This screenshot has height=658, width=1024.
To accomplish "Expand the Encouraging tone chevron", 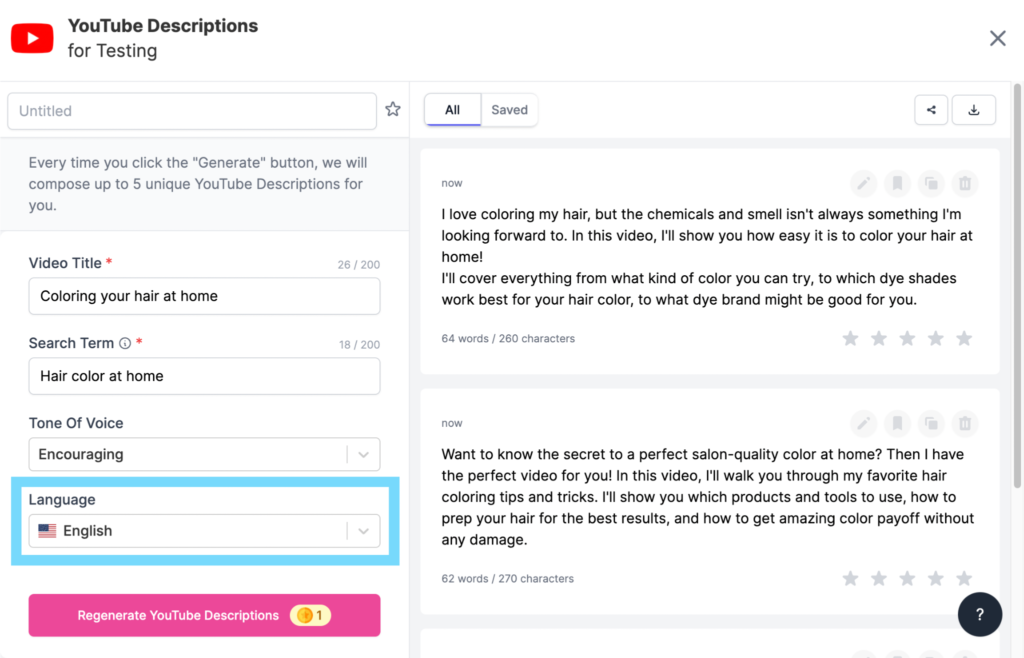I will pyautogui.click(x=365, y=454).
